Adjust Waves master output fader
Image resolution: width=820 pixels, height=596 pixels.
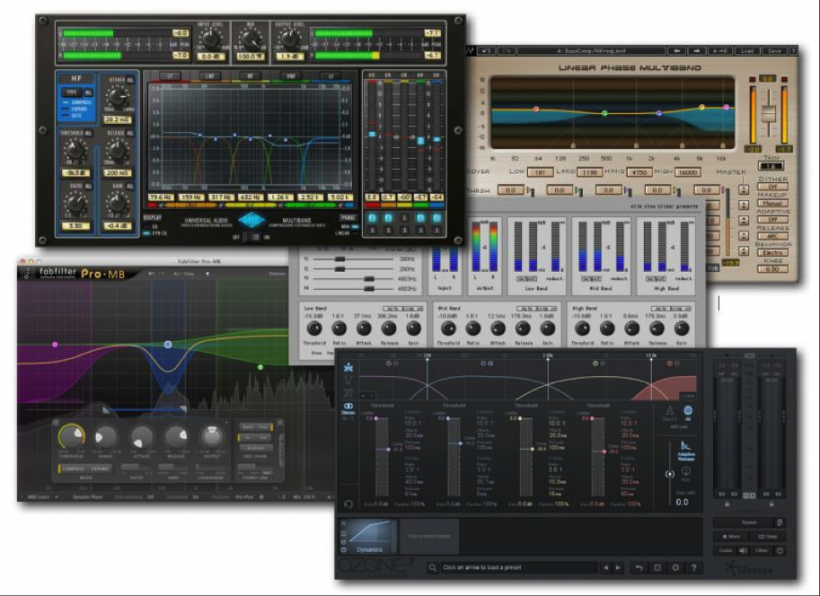click(768, 113)
